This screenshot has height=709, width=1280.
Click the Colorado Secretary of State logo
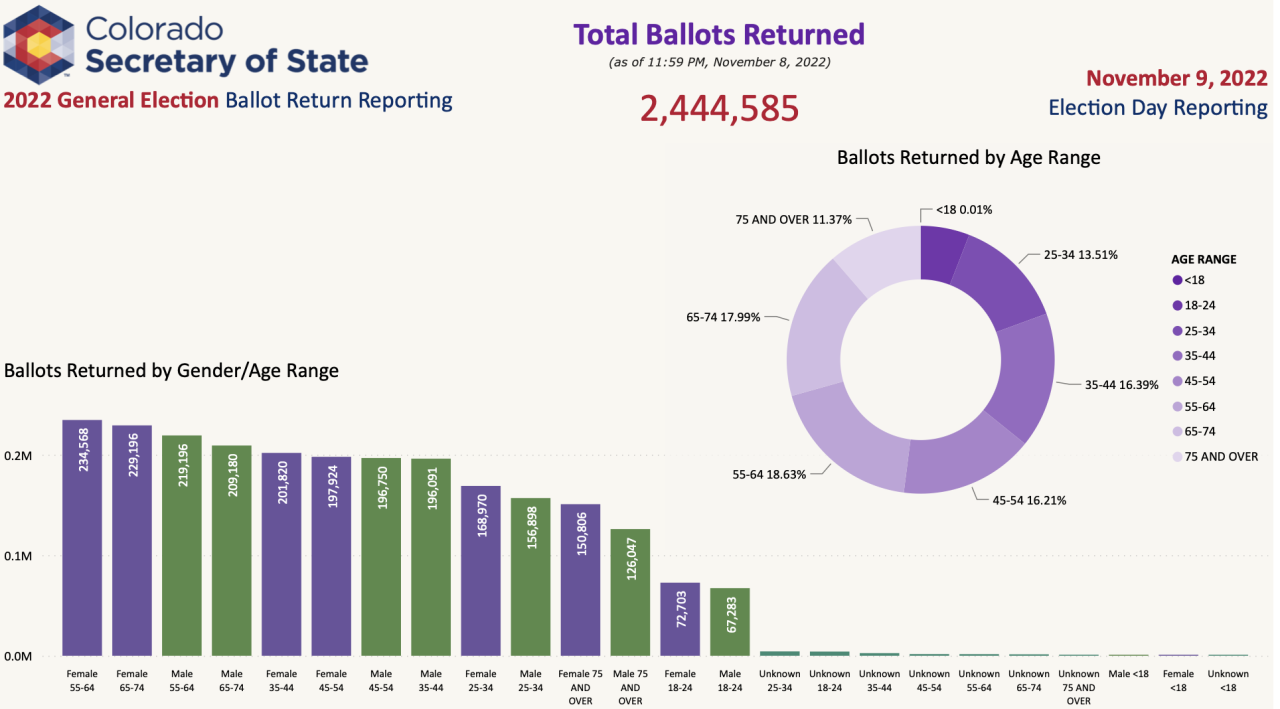40,42
